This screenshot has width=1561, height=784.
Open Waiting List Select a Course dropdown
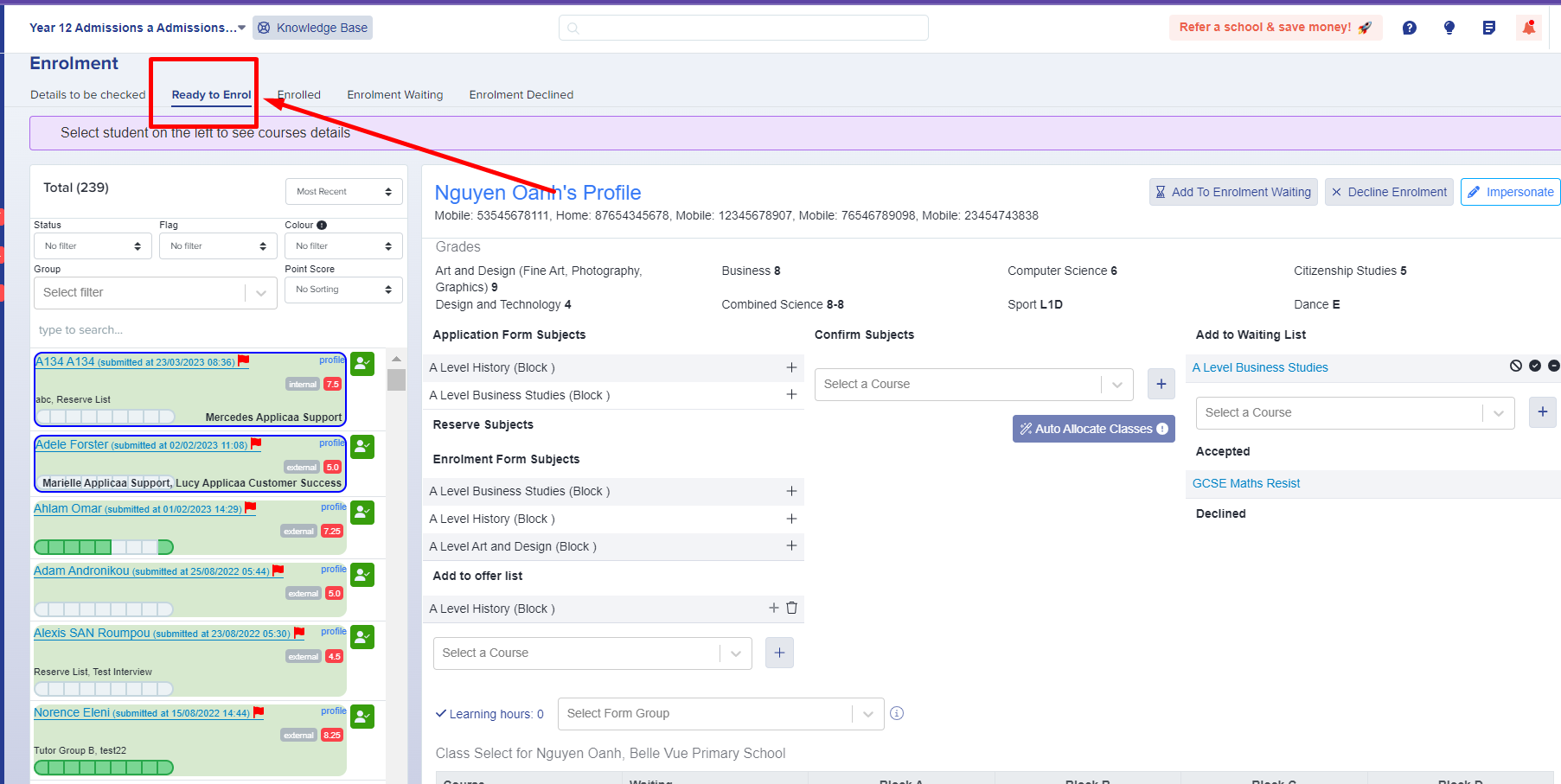pos(1355,412)
